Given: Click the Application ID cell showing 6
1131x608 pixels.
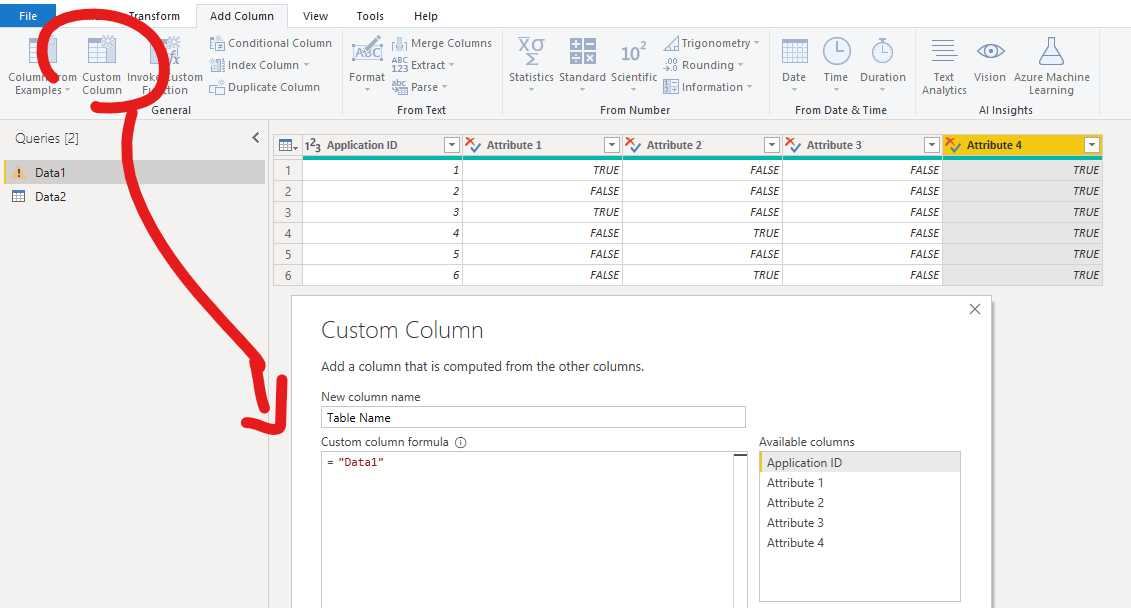Looking at the screenshot, I should [x=382, y=275].
